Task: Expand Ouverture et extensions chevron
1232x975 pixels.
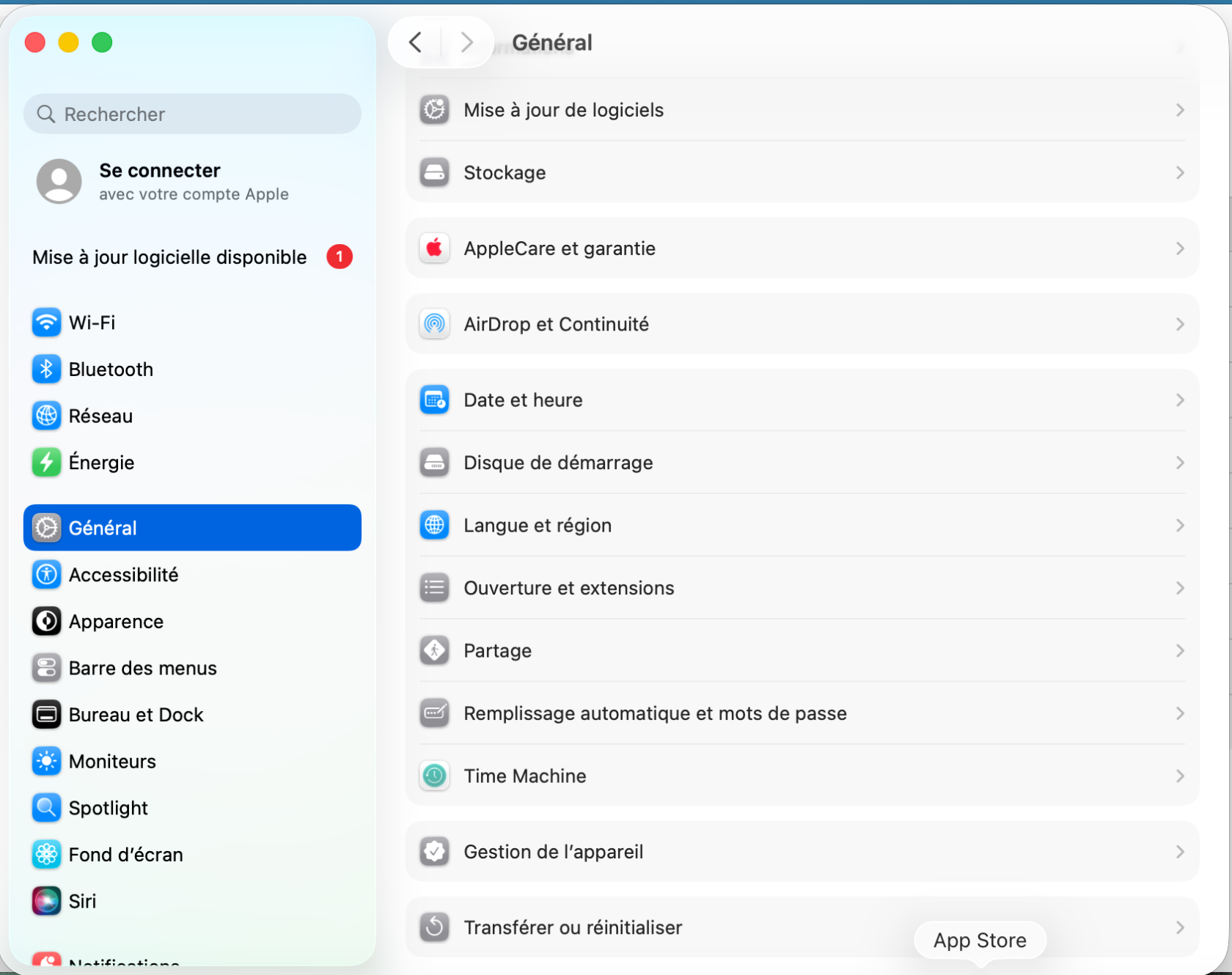Action: click(x=1180, y=588)
